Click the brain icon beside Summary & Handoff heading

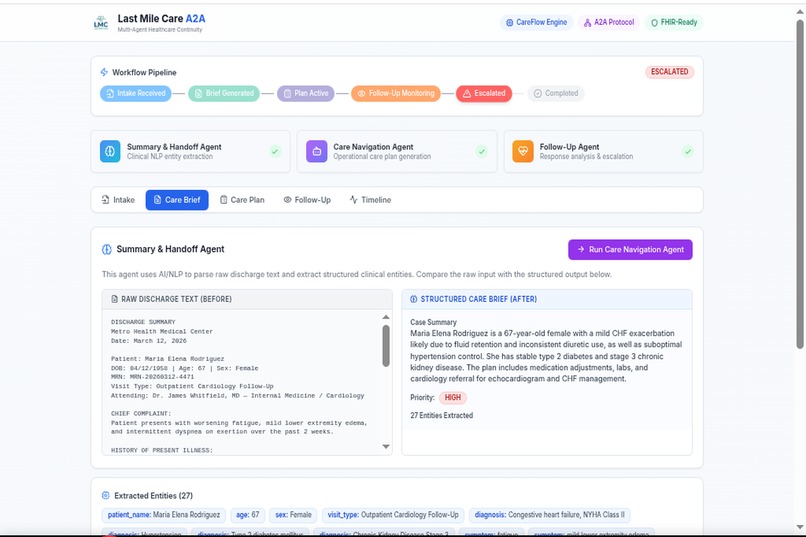click(106, 250)
